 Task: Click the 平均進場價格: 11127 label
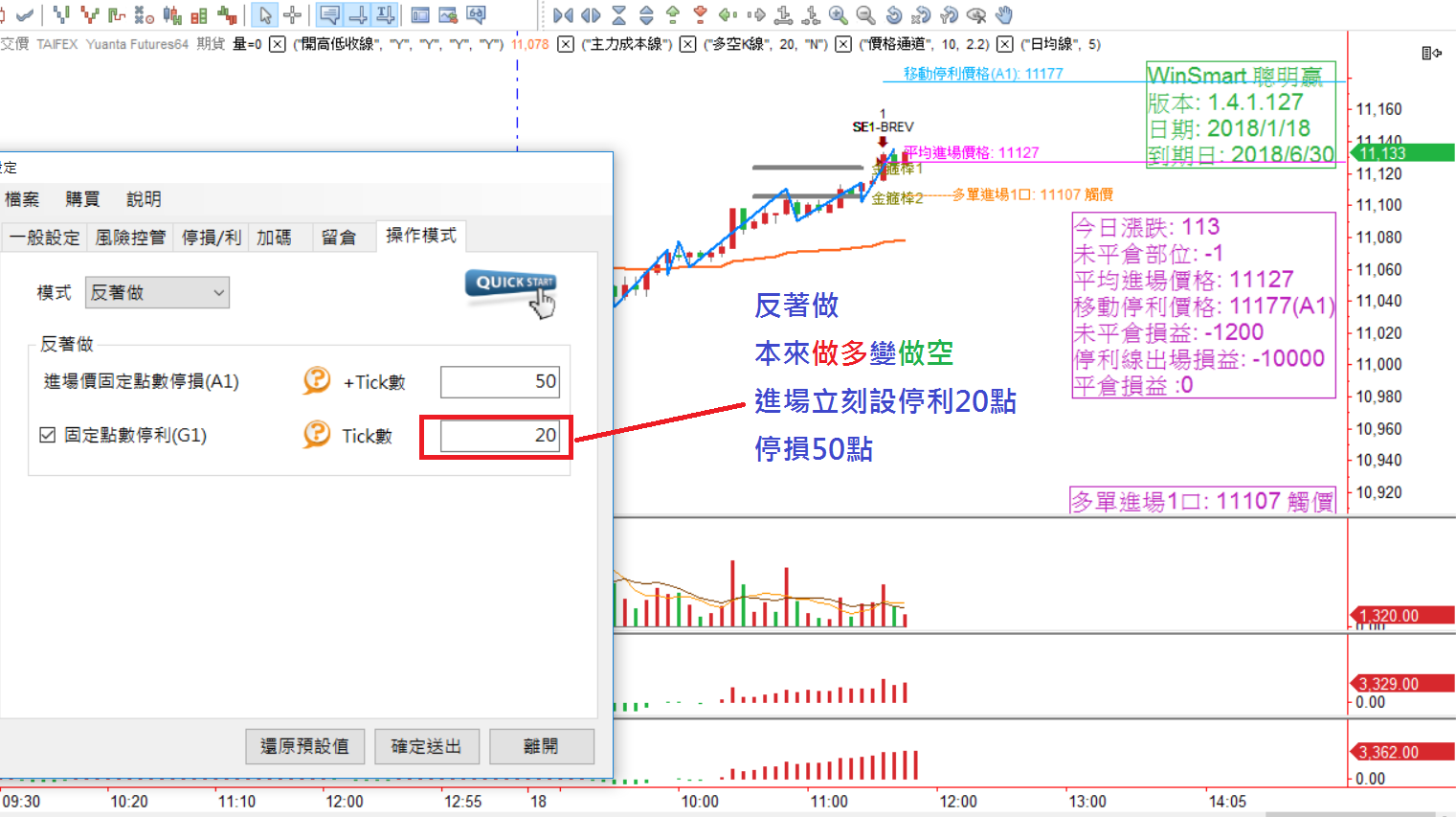(971, 152)
